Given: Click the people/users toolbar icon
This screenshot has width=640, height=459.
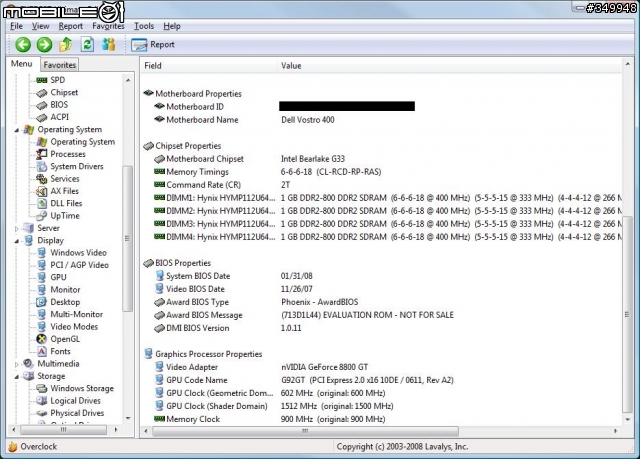Looking at the screenshot, I should (109, 44).
